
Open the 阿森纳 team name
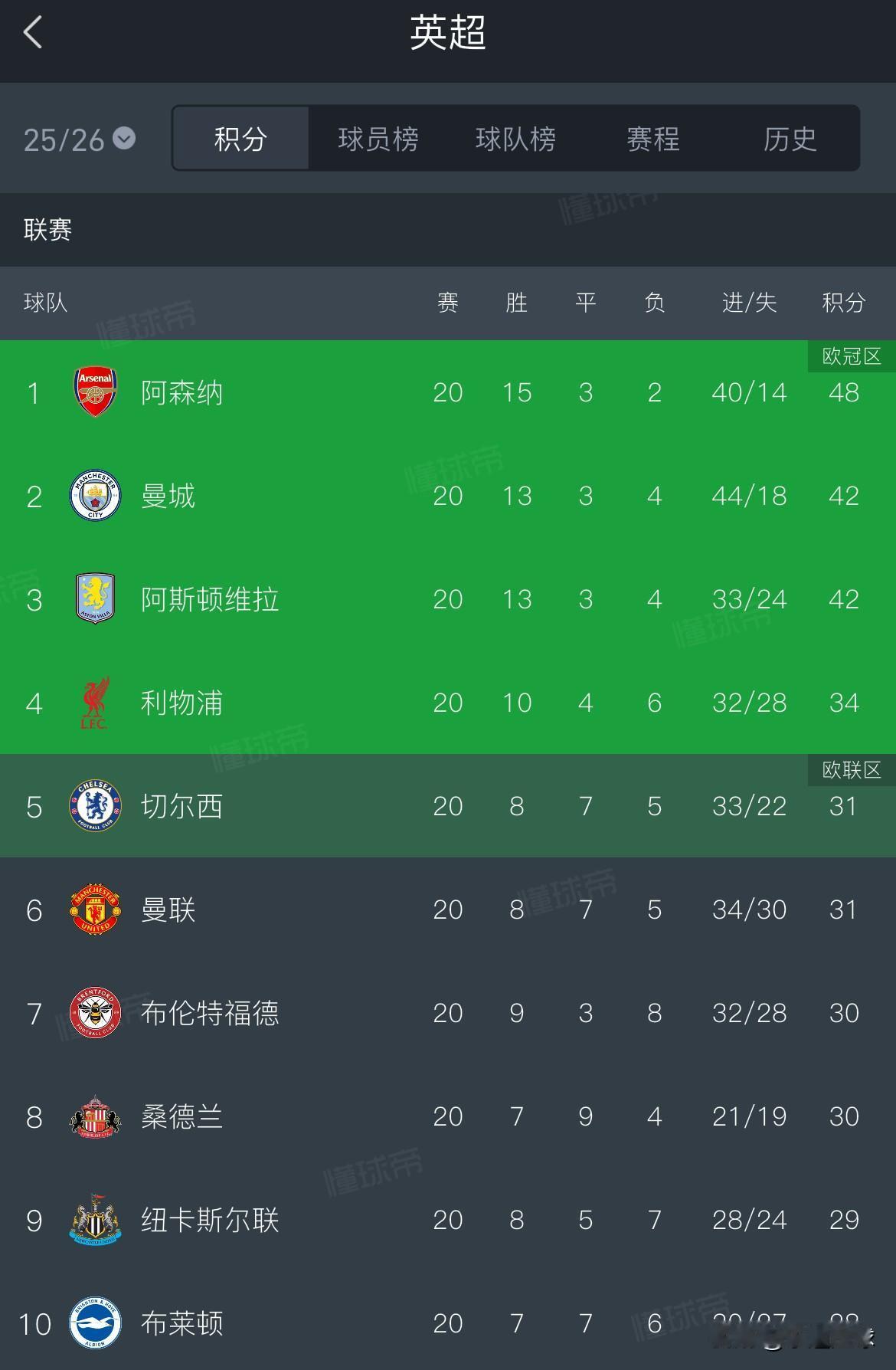coord(181,392)
